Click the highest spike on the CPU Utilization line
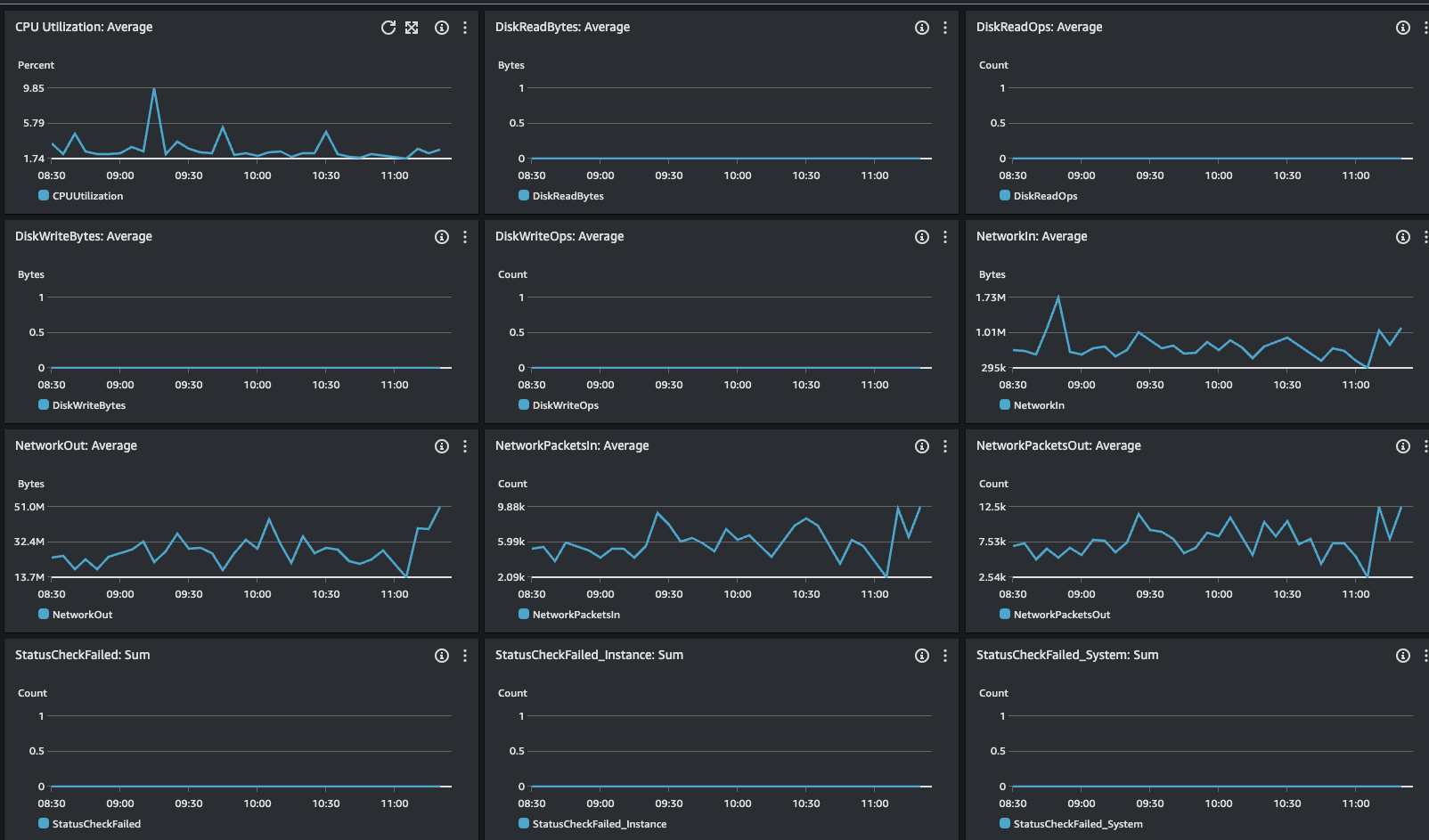This screenshot has width=1429, height=840. click(x=154, y=89)
